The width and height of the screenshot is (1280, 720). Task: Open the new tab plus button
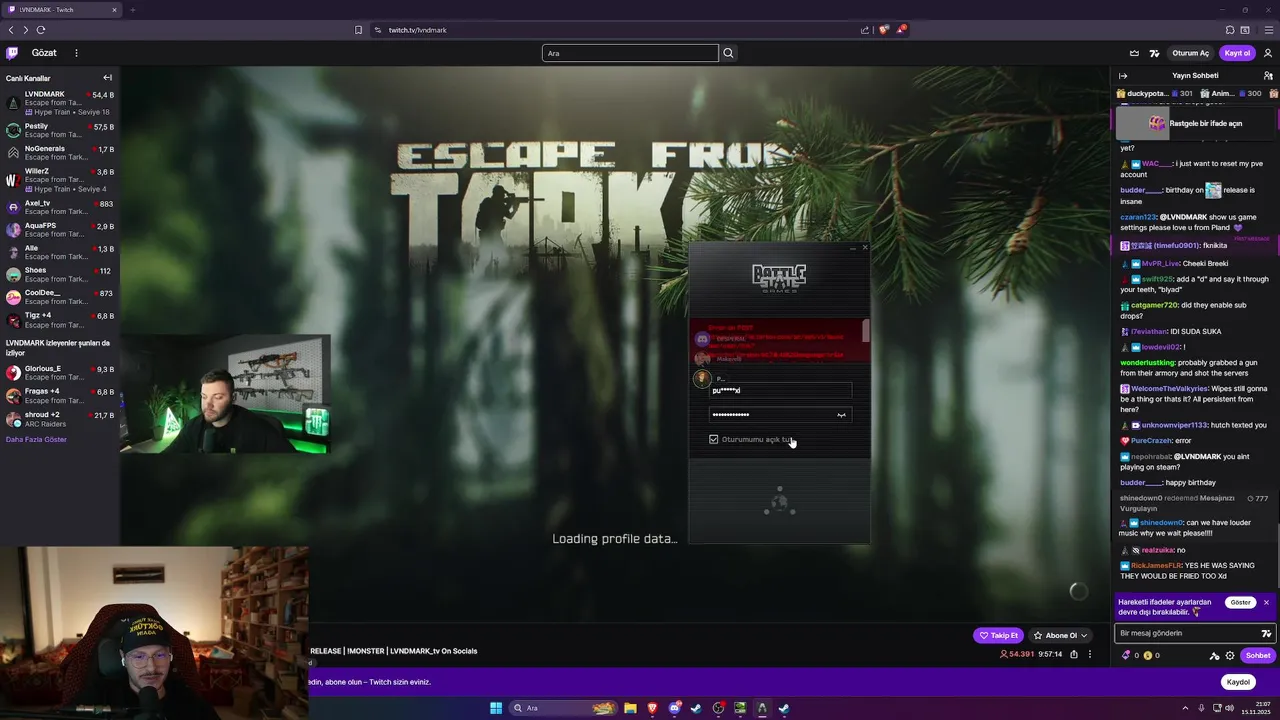(132, 10)
